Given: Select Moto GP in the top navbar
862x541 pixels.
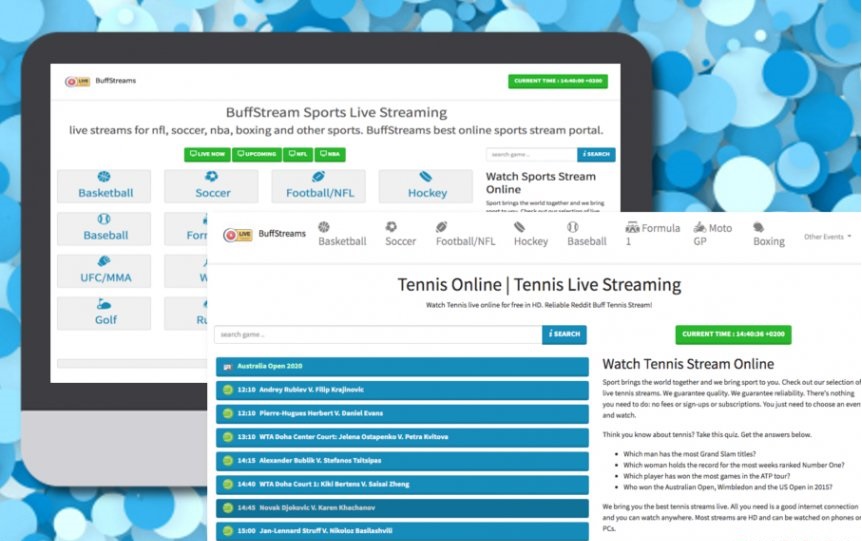Looking at the screenshot, I should pos(712,234).
